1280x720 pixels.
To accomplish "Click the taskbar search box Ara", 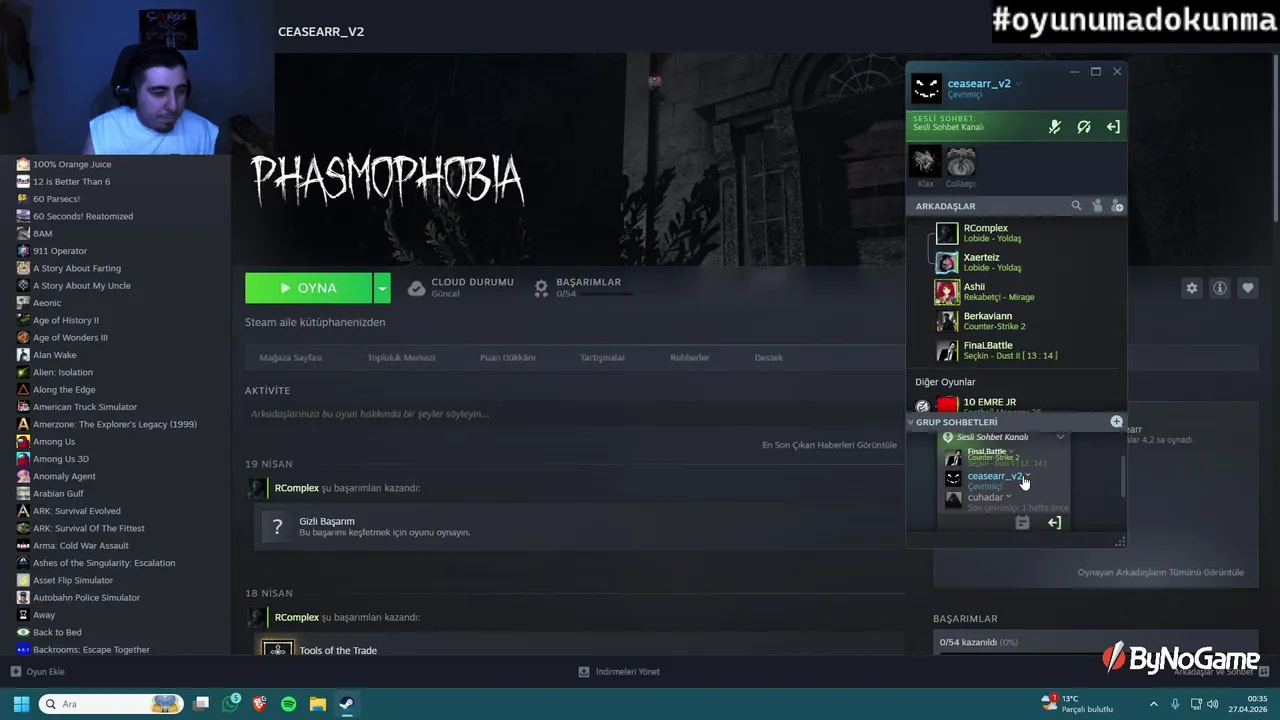I will point(111,704).
